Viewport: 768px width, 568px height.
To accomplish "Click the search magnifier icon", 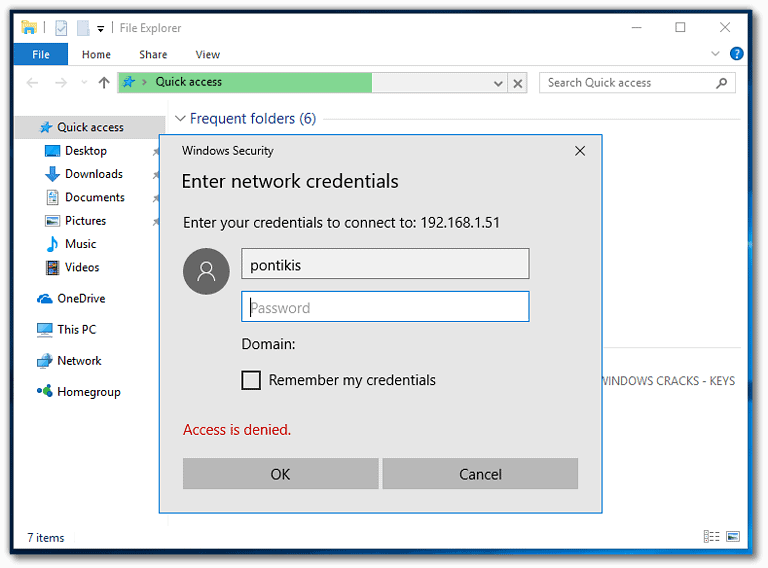I will tap(722, 83).
